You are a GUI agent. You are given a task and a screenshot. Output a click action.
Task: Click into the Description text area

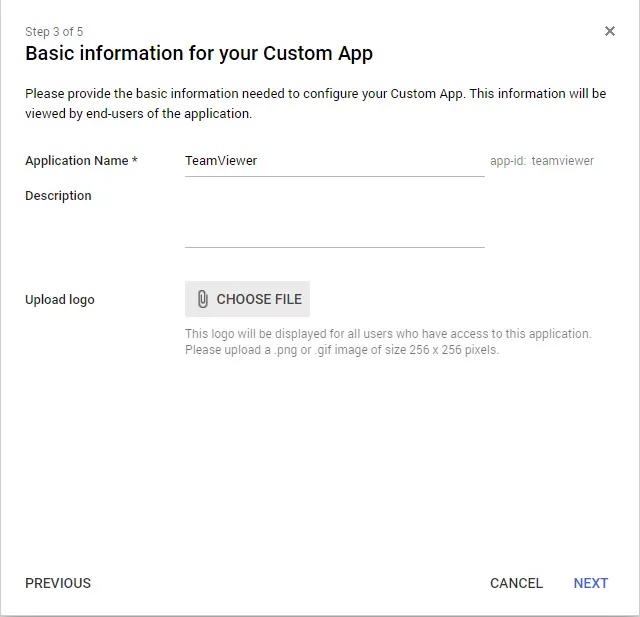click(335, 218)
